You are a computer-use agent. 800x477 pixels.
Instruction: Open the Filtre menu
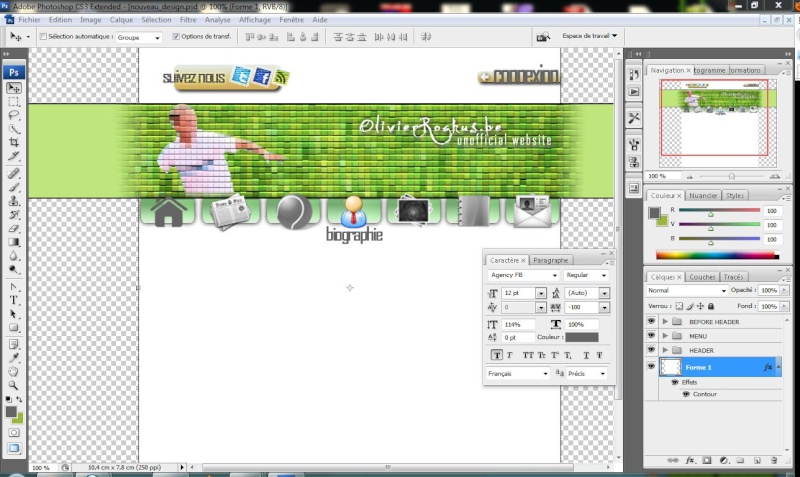point(188,20)
